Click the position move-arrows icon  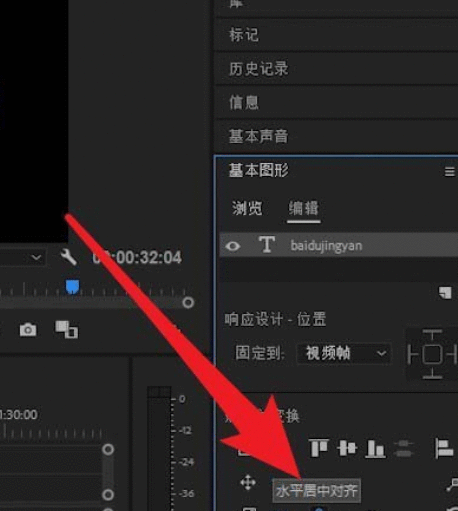[248, 482]
